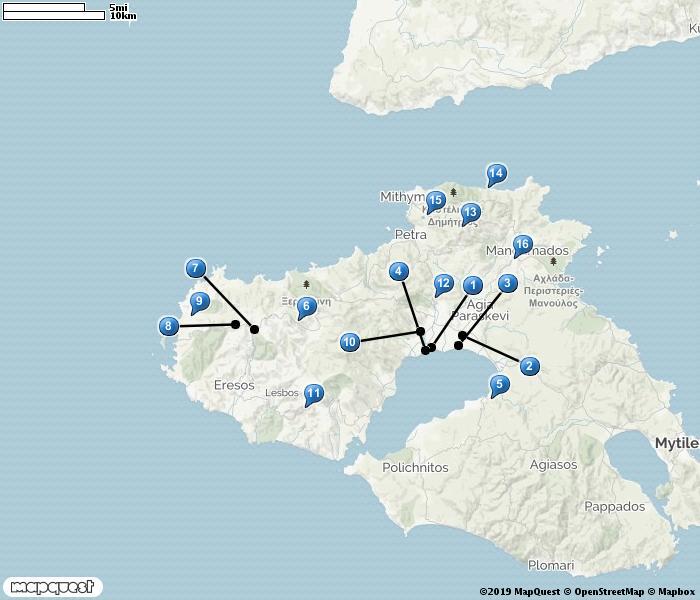Click the Plomari town label
The width and height of the screenshot is (700, 600).
coord(551,565)
